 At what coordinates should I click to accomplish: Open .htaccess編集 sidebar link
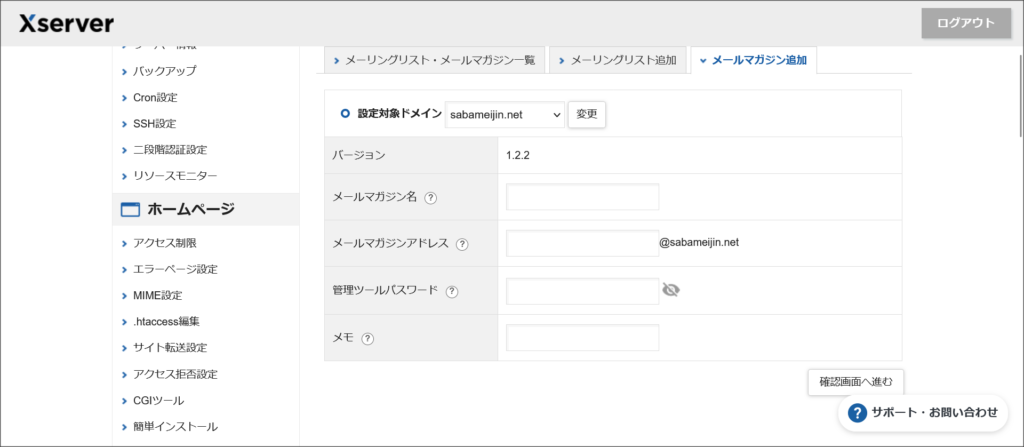[x=166, y=322]
